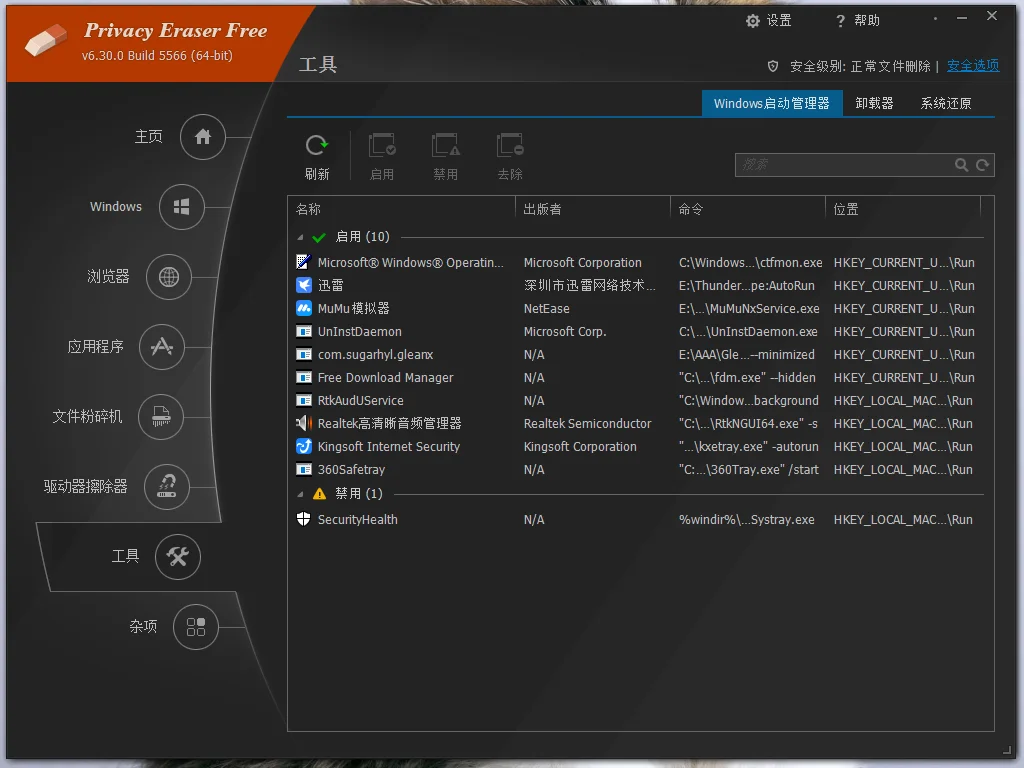Open the 主页 home icon in the sidebar
Viewport: 1024px width, 768px height.
click(x=202, y=137)
